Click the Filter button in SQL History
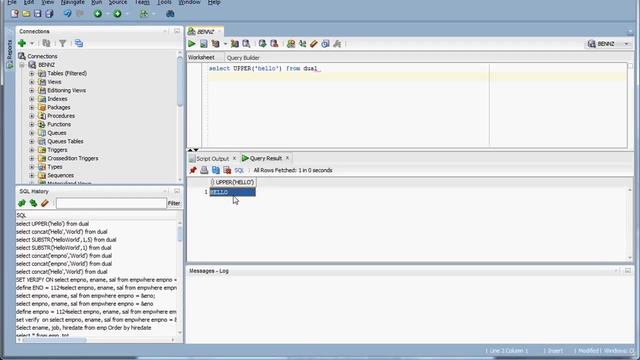Viewport: 640px width, 360px height. (173, 203)
